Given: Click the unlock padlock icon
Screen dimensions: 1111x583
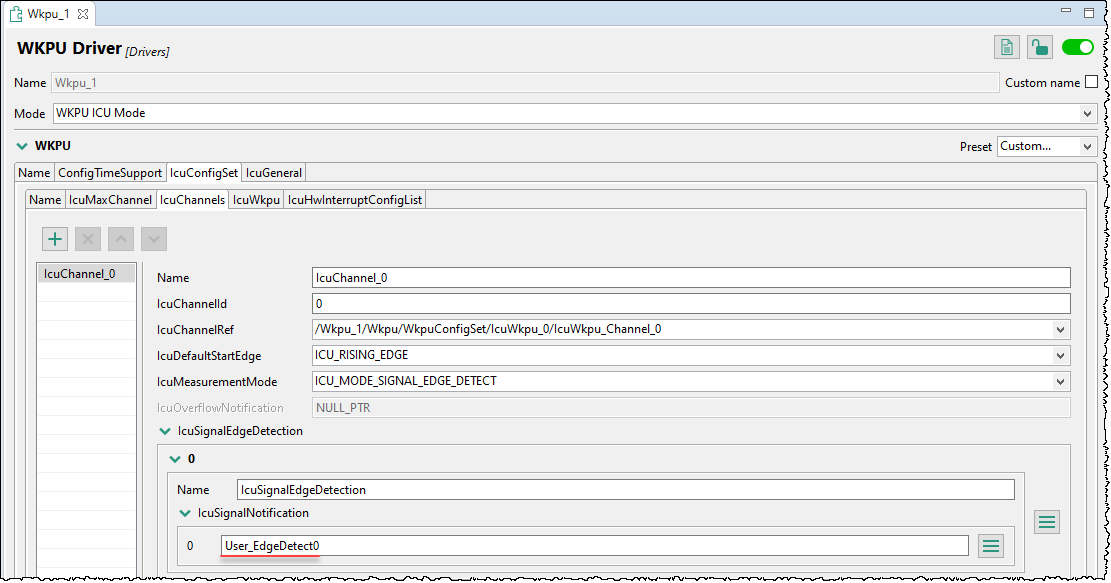Looking at the screenshot, I should 1040,47.
